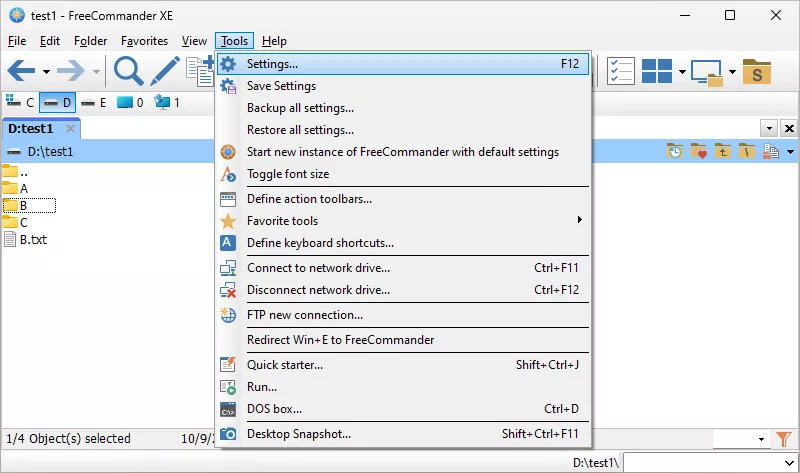Viewport: 800px width, 473px height.
Task: Select drive D button
Action: click(x=57, y=103)
